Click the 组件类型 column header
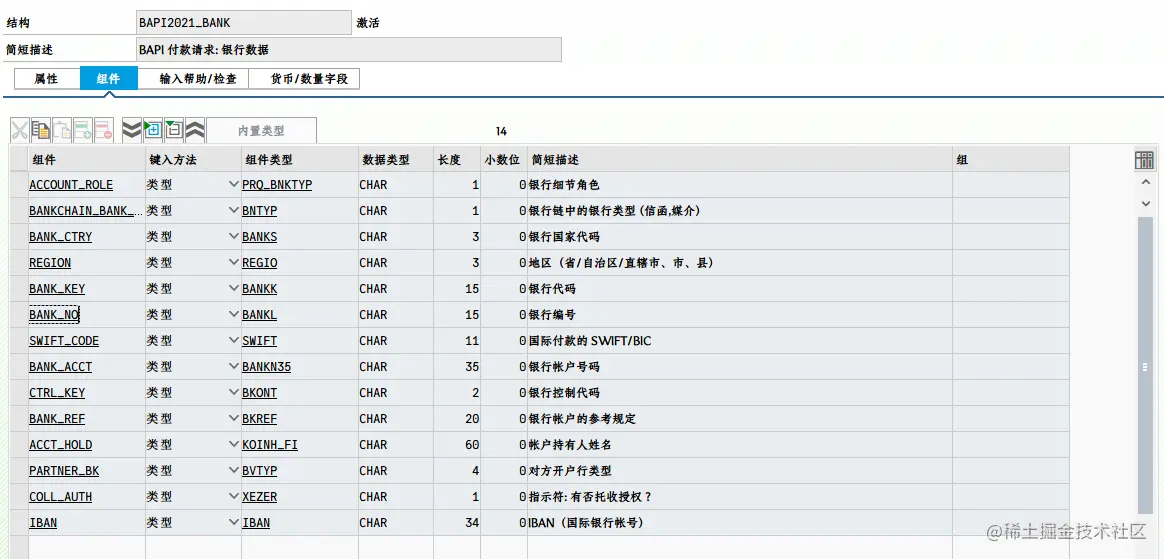Screen dimensions: 1164x559 coord(299,160)
